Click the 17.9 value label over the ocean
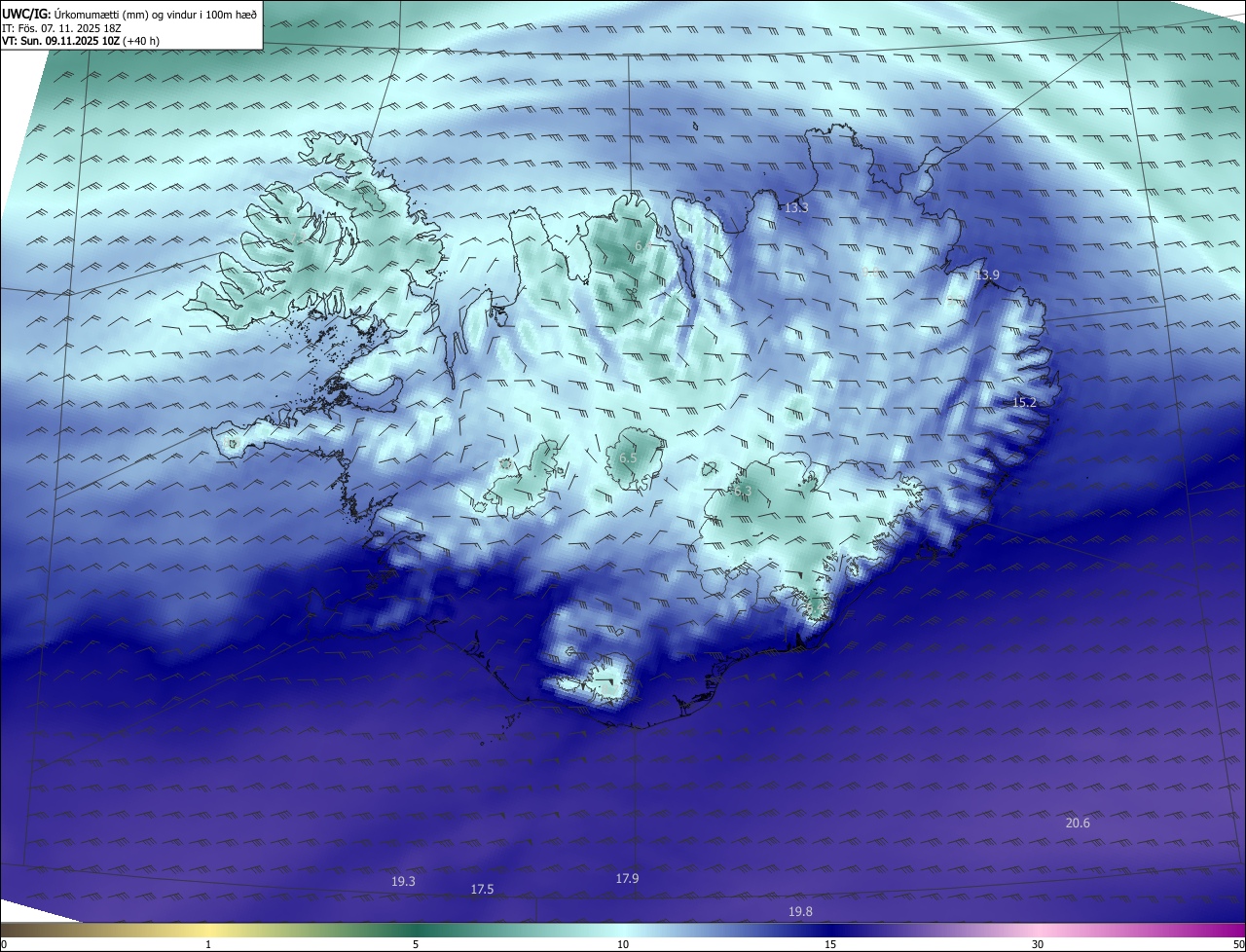Screen dimensions: 1246x952 coord(627,878)
